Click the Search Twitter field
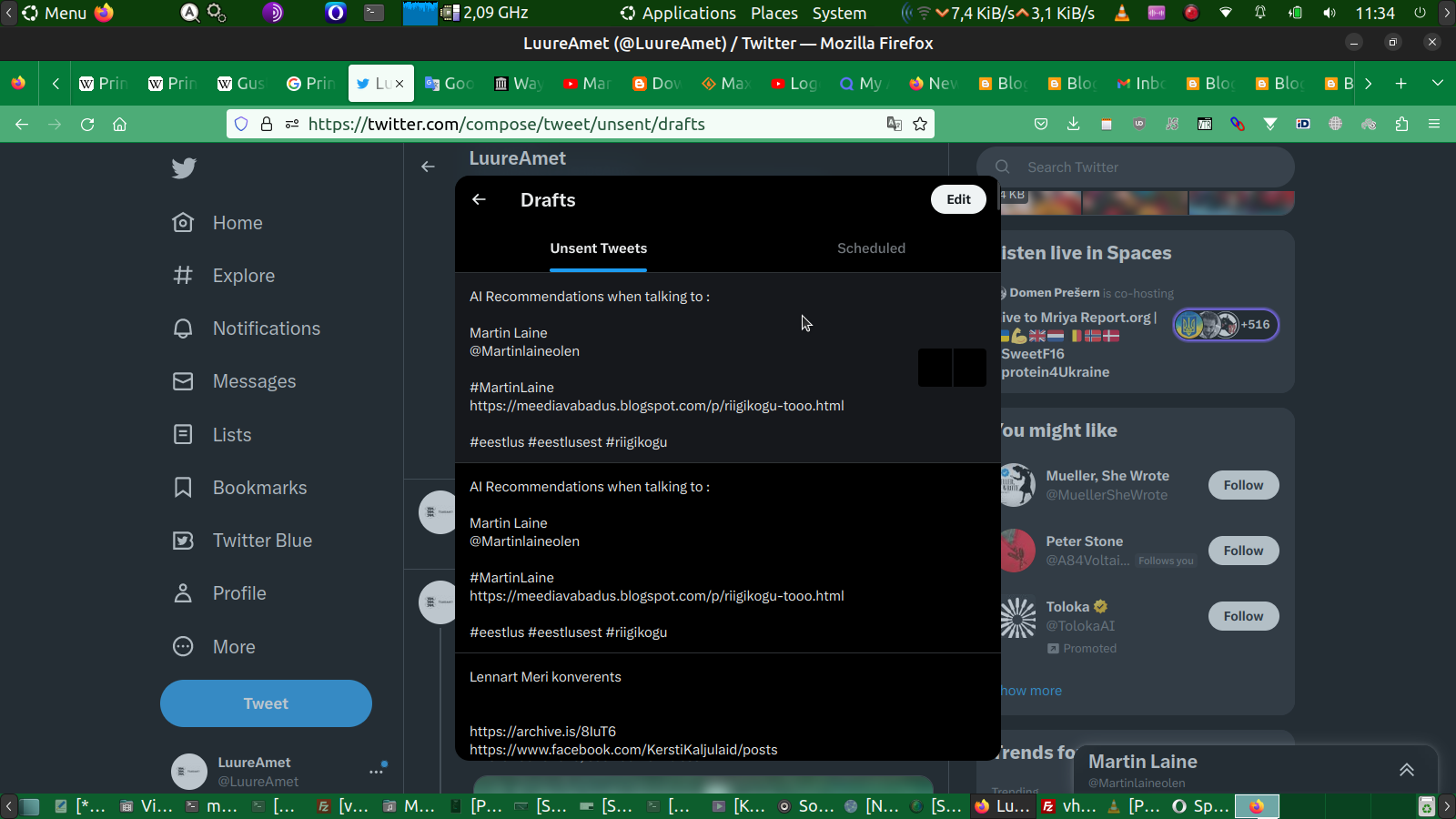 [1136, 167]
